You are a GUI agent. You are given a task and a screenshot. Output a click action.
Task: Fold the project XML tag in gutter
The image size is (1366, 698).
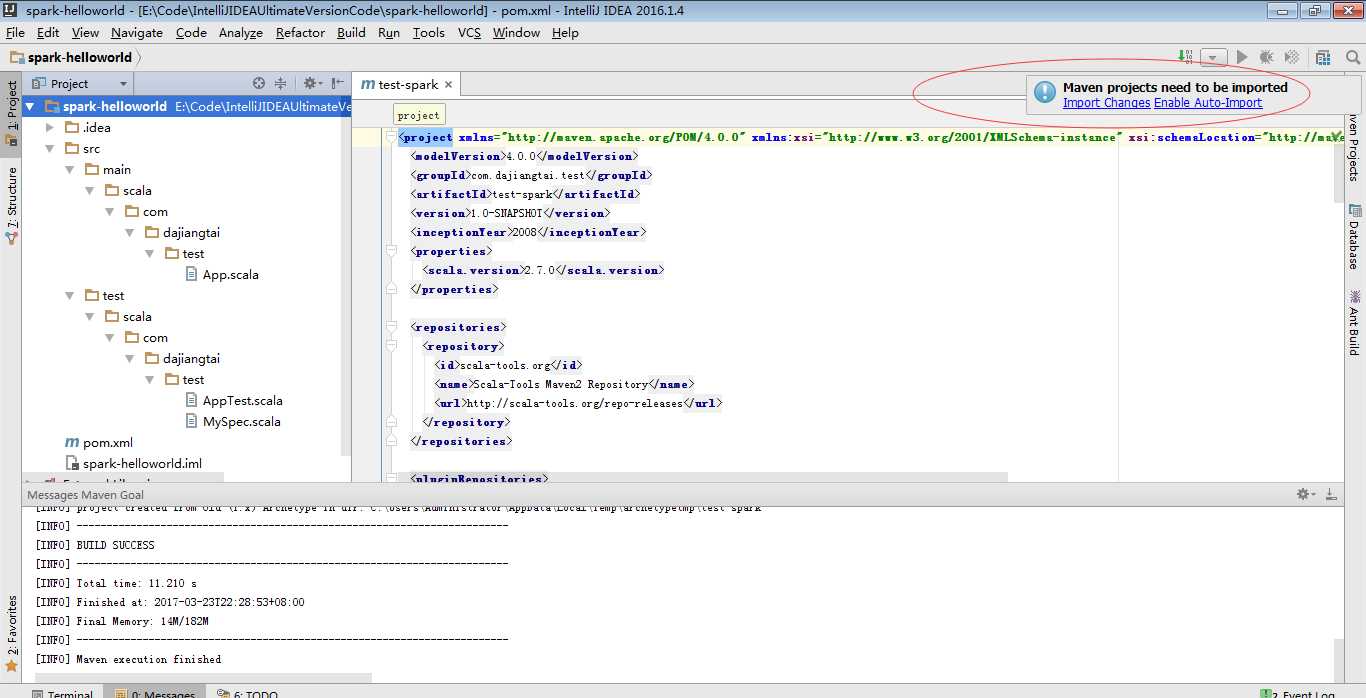coord(390,138)
